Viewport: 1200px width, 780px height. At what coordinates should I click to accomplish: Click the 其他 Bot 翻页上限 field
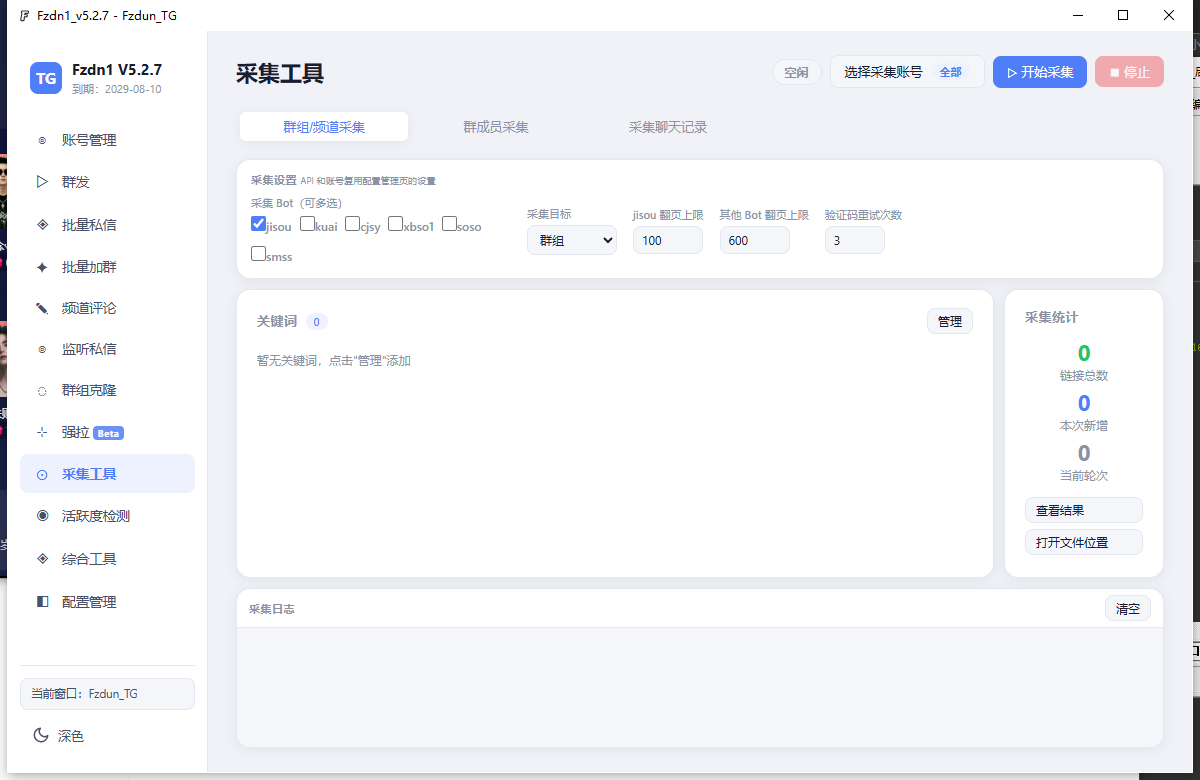point(755,240)
